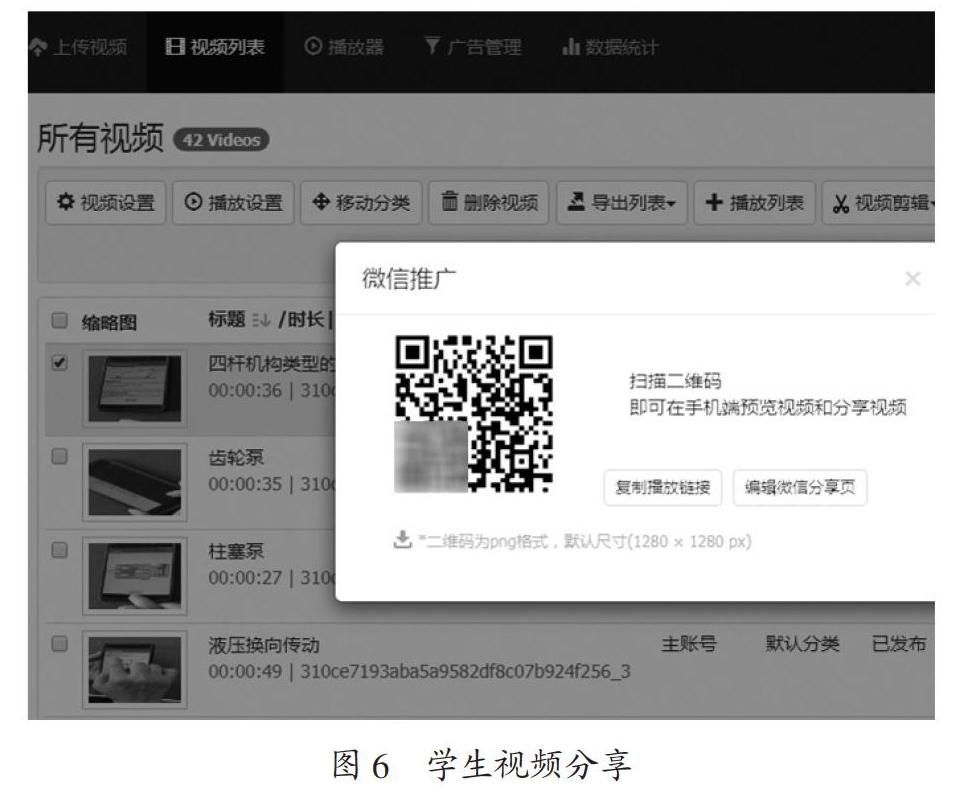Viewport: 960px width, 797px height.
Task: Open the 四杆机构 video thumbnail
Action: pos(135,389)
